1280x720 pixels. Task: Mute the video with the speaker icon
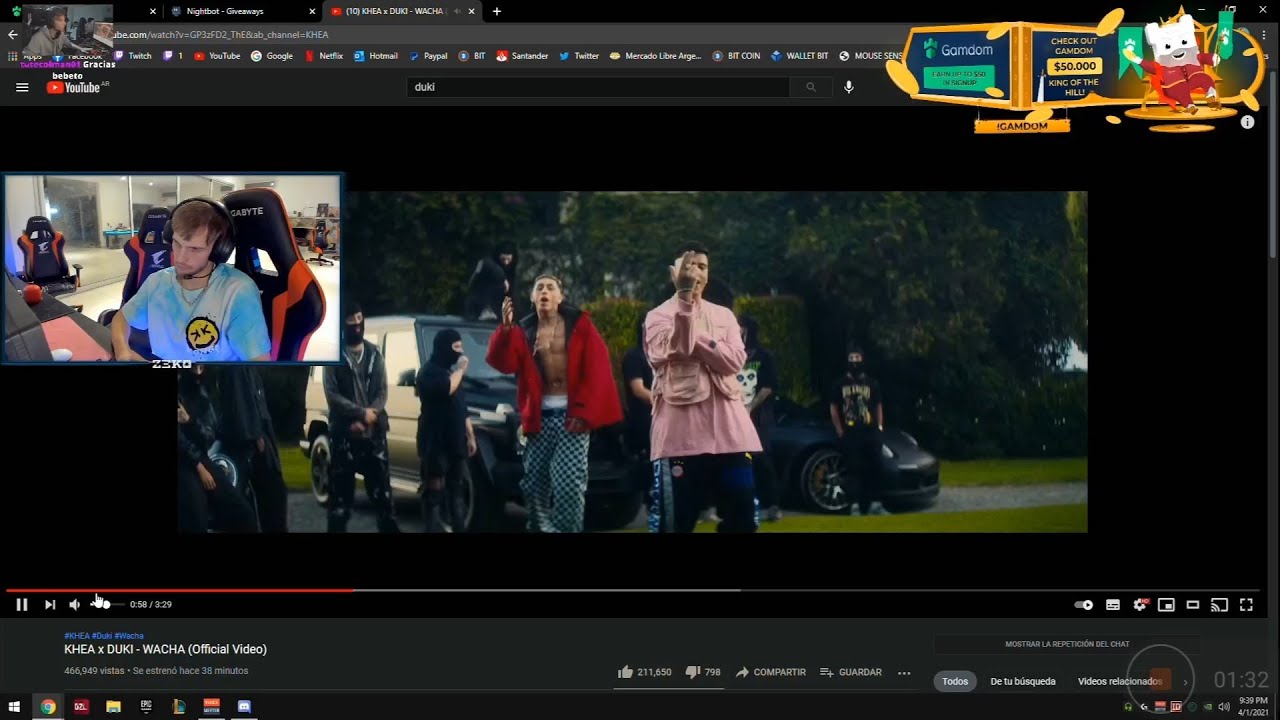74,604
